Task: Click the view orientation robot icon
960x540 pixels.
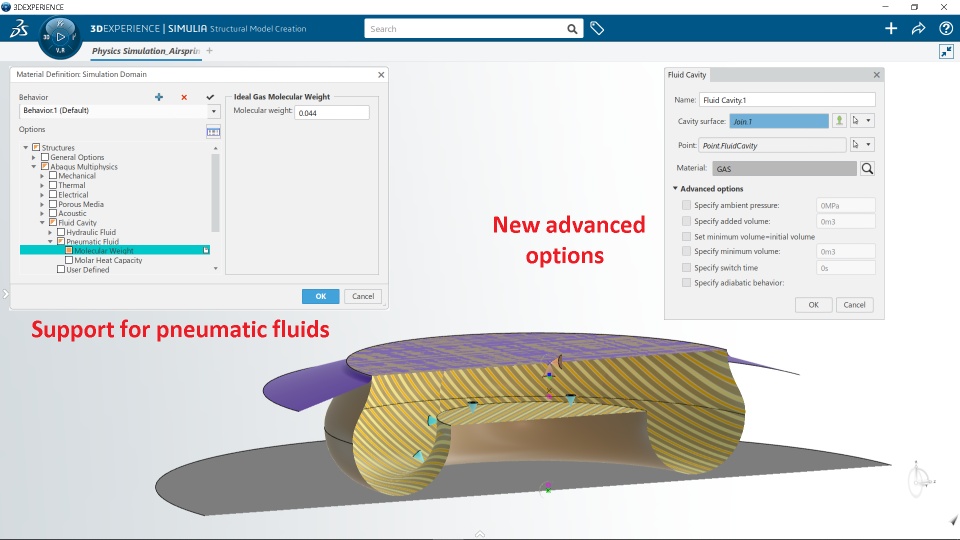Action: tap(918, 479)
